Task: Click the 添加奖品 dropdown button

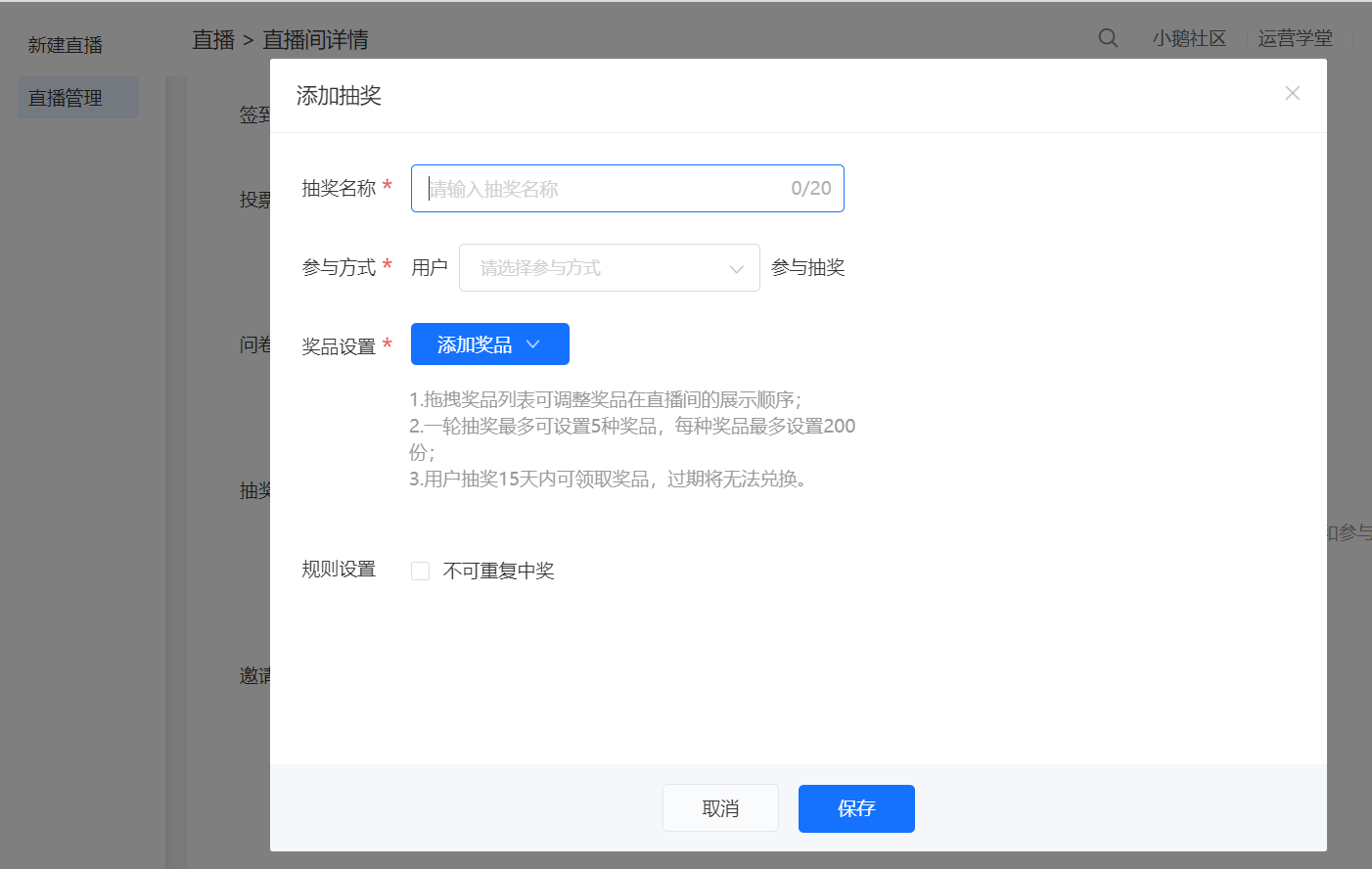Action: click(x=489, y=344)
